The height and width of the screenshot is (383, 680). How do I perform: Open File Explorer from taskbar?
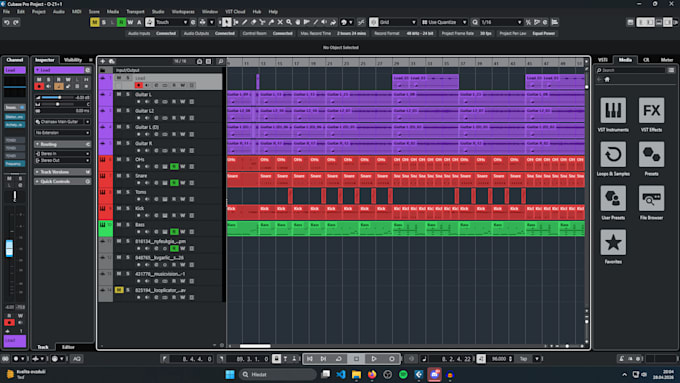[356, 374]
